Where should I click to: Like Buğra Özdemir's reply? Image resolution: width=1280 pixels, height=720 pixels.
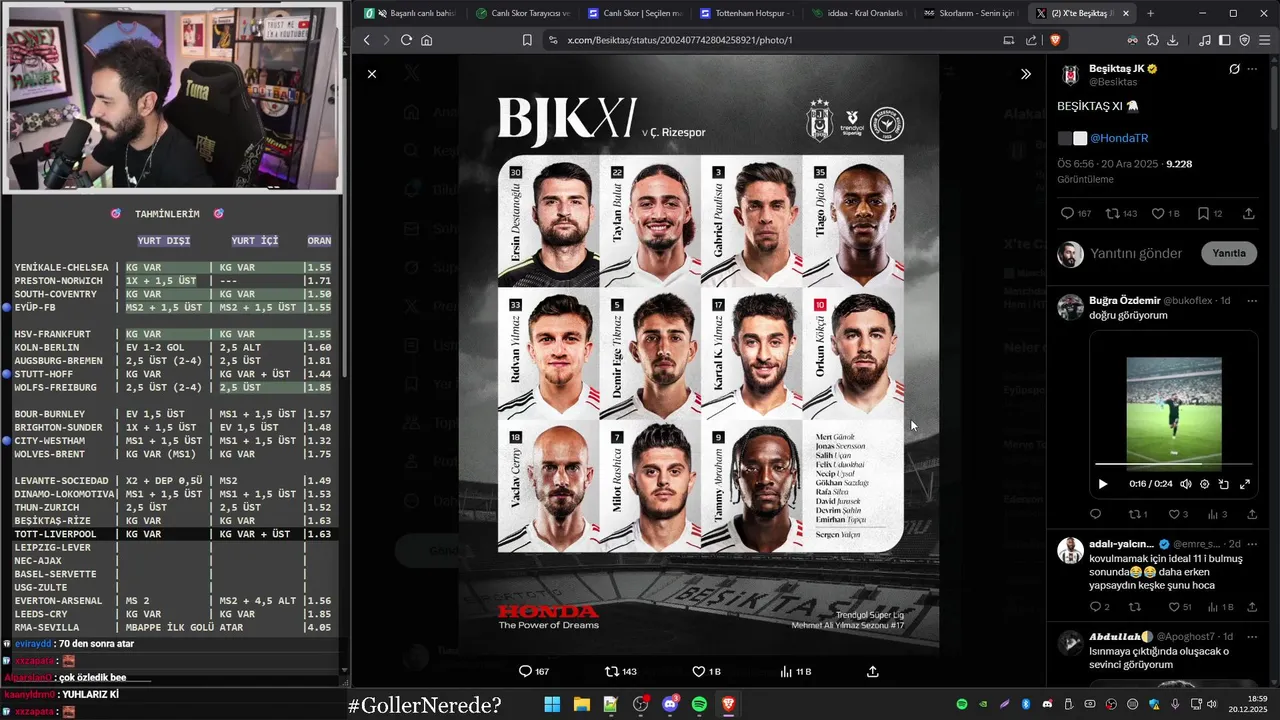click(x=1173, y=514)
